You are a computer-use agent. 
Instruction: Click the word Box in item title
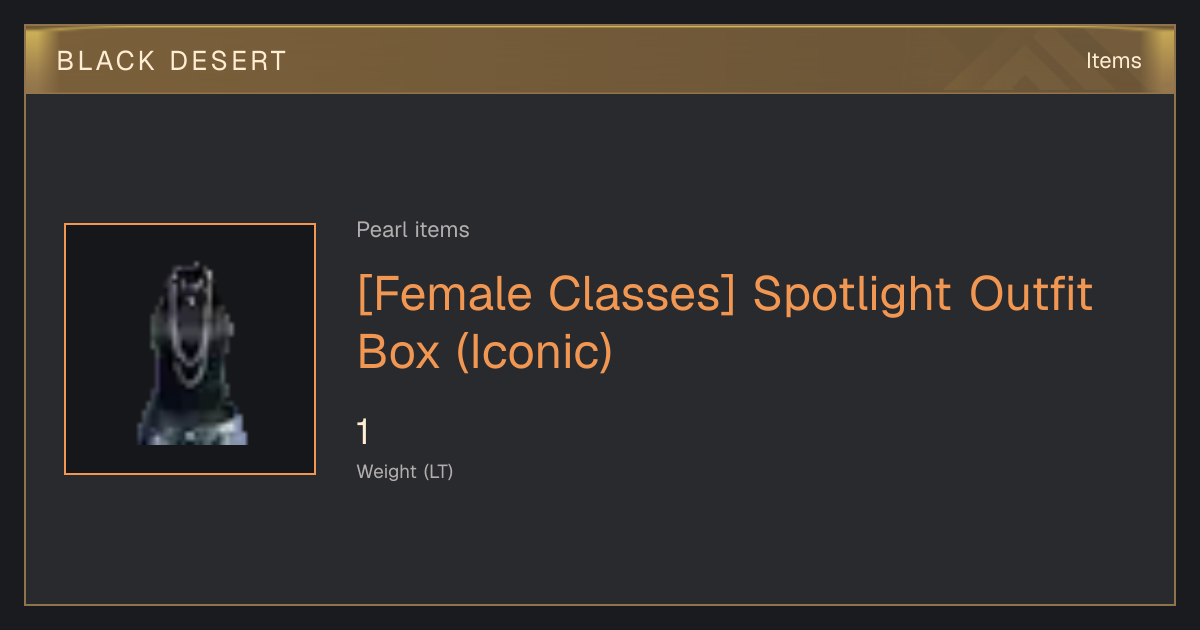point(399,351)
